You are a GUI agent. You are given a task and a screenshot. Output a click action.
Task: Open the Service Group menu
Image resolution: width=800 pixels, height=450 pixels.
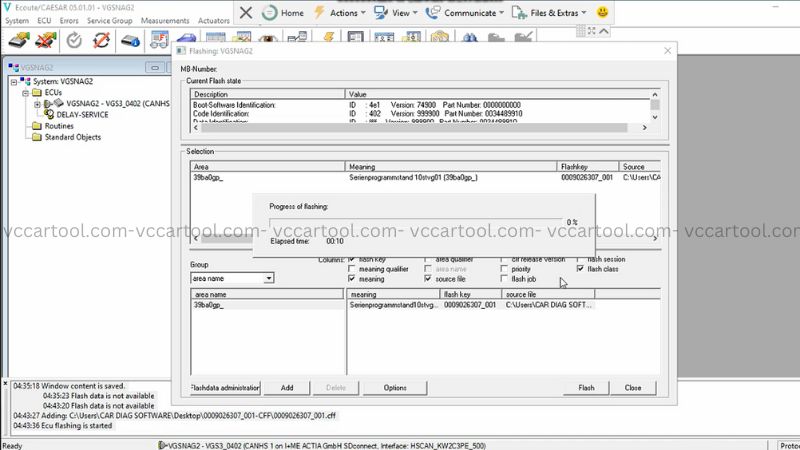tap(109, 20)
